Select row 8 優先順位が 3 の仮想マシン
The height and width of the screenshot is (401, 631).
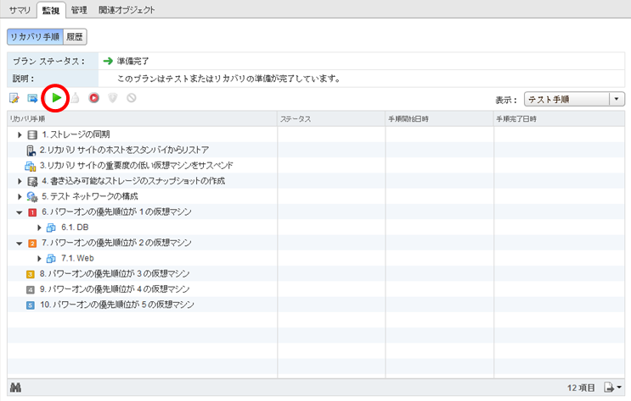click(316, 274)
